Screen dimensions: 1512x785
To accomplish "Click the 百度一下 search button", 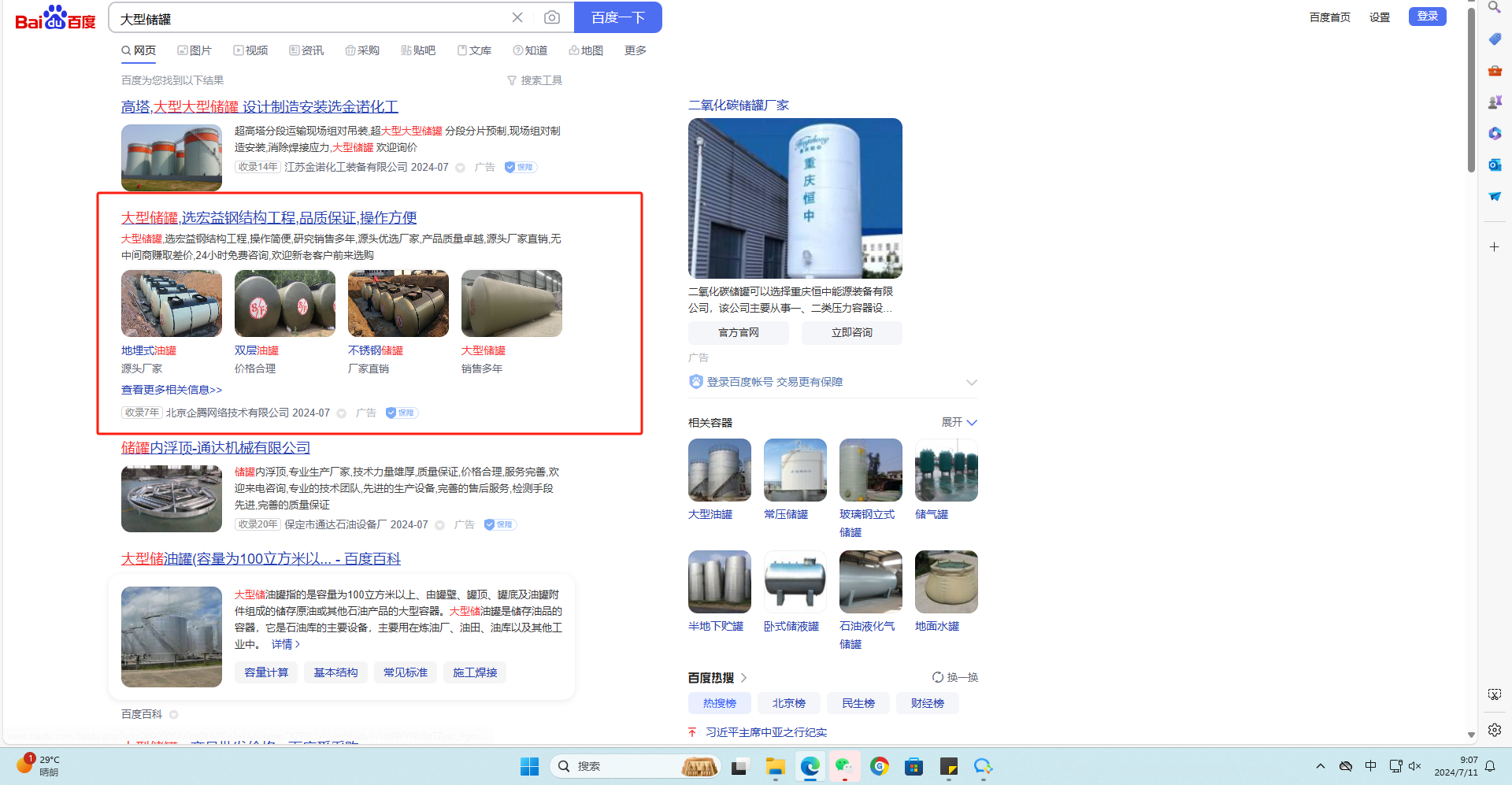I will 618,17.
